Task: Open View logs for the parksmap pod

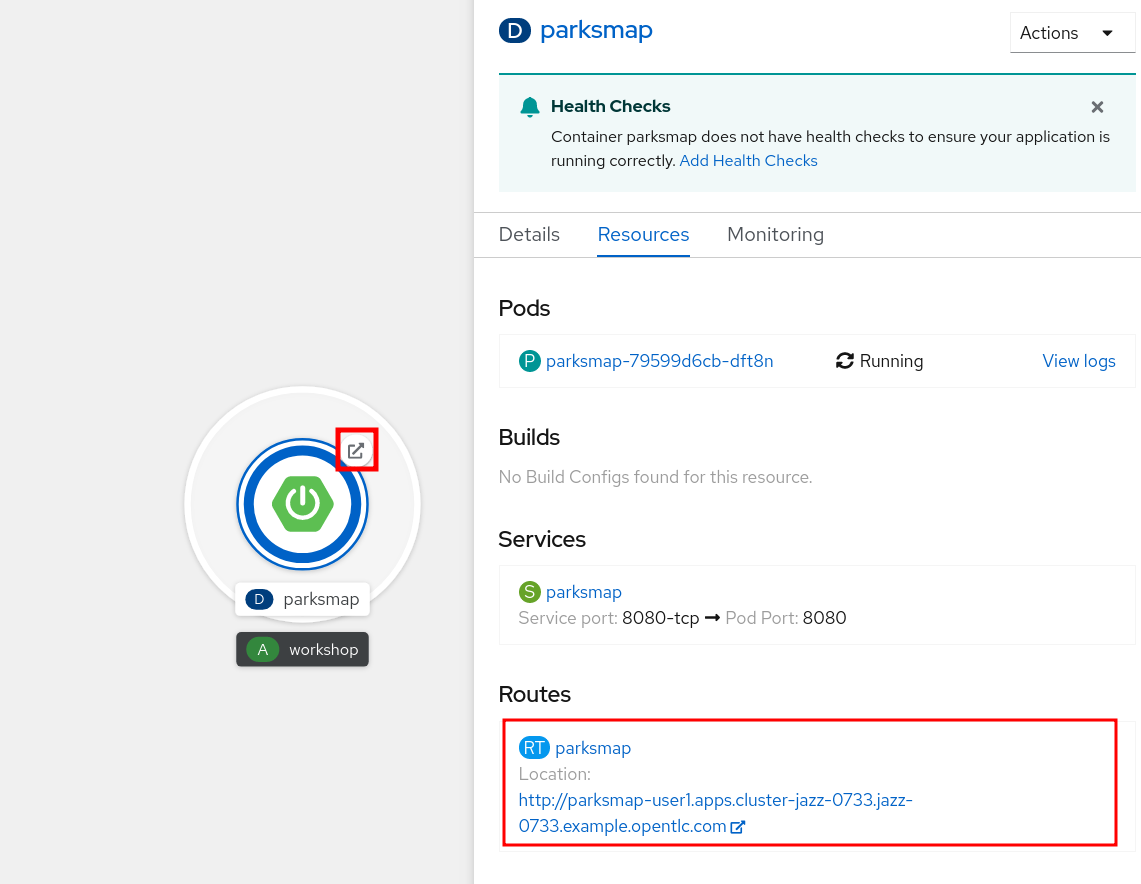Action: point(1079,361)
